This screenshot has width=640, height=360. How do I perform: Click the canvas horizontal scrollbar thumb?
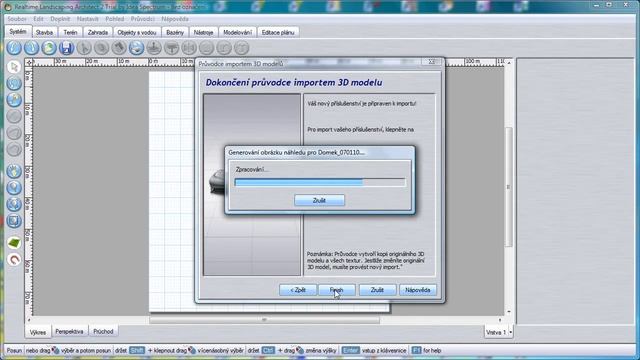point(264,320)
